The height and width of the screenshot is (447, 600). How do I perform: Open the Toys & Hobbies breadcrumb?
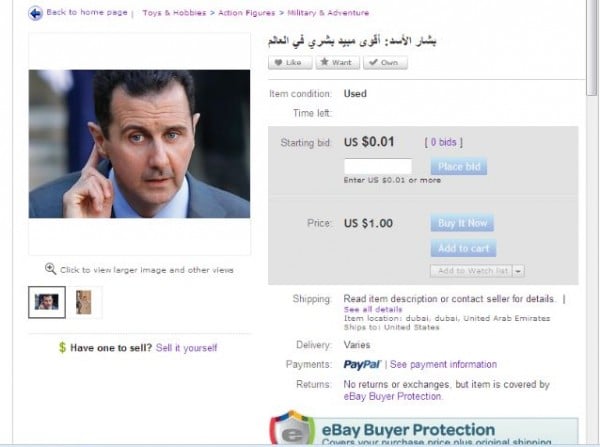[x=174, y=13]
